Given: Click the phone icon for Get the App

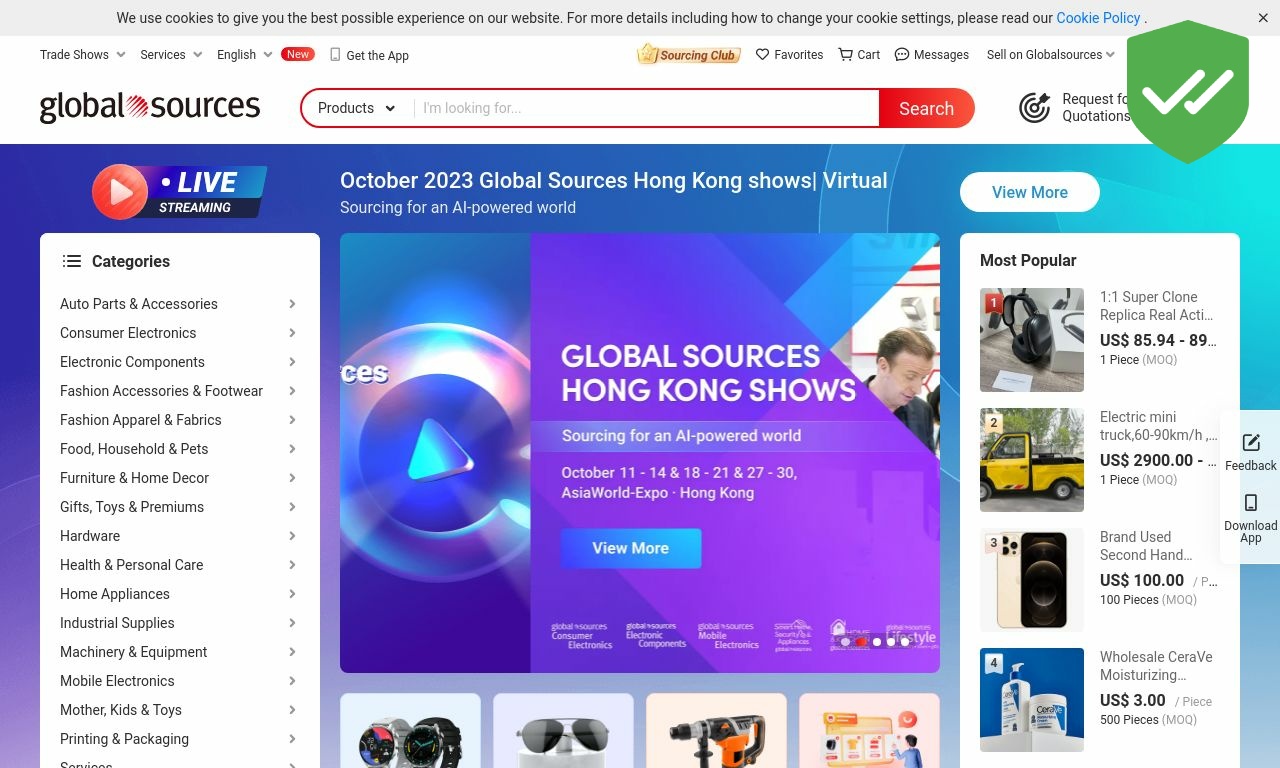Looking at the screenshot, I should pos(335,55).
